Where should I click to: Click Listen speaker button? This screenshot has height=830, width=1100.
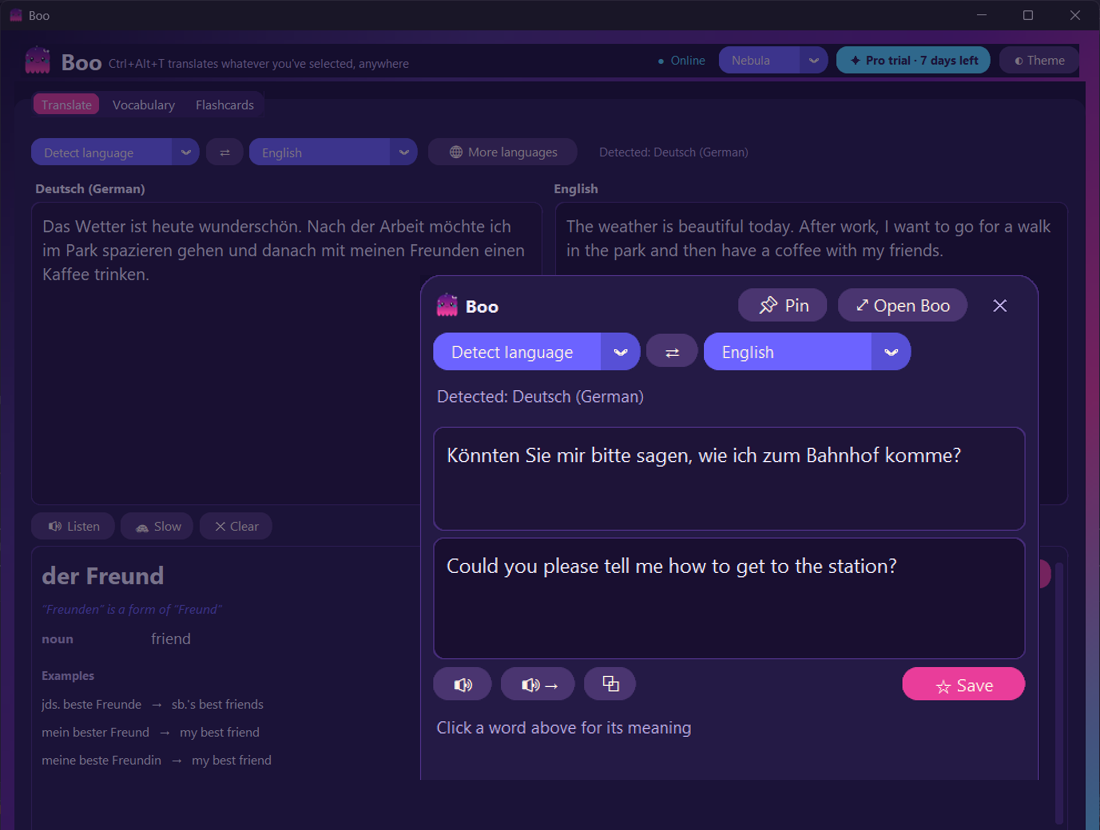[73, 526]
